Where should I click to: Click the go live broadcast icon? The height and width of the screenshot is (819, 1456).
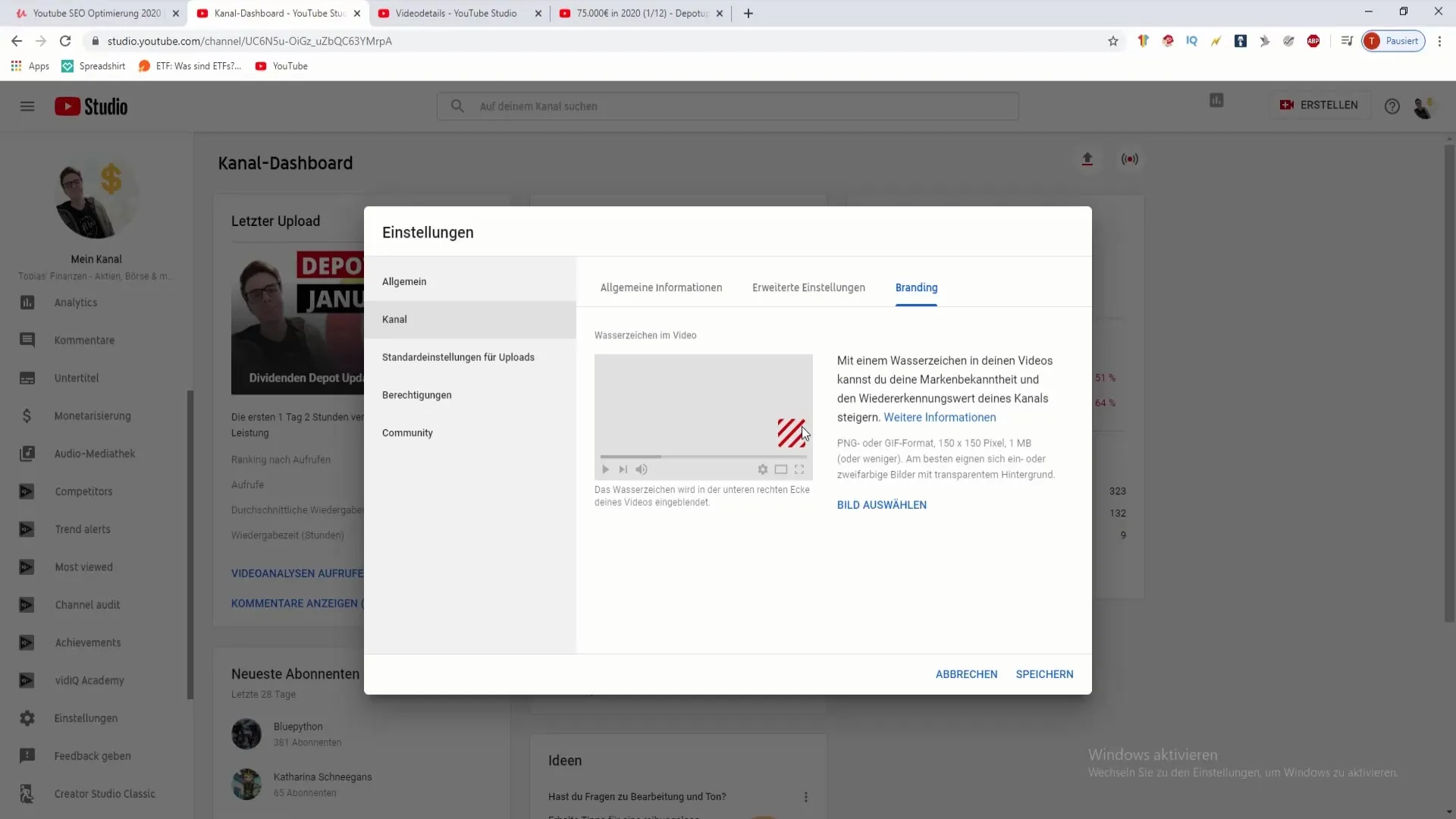tap(1130, 159)
